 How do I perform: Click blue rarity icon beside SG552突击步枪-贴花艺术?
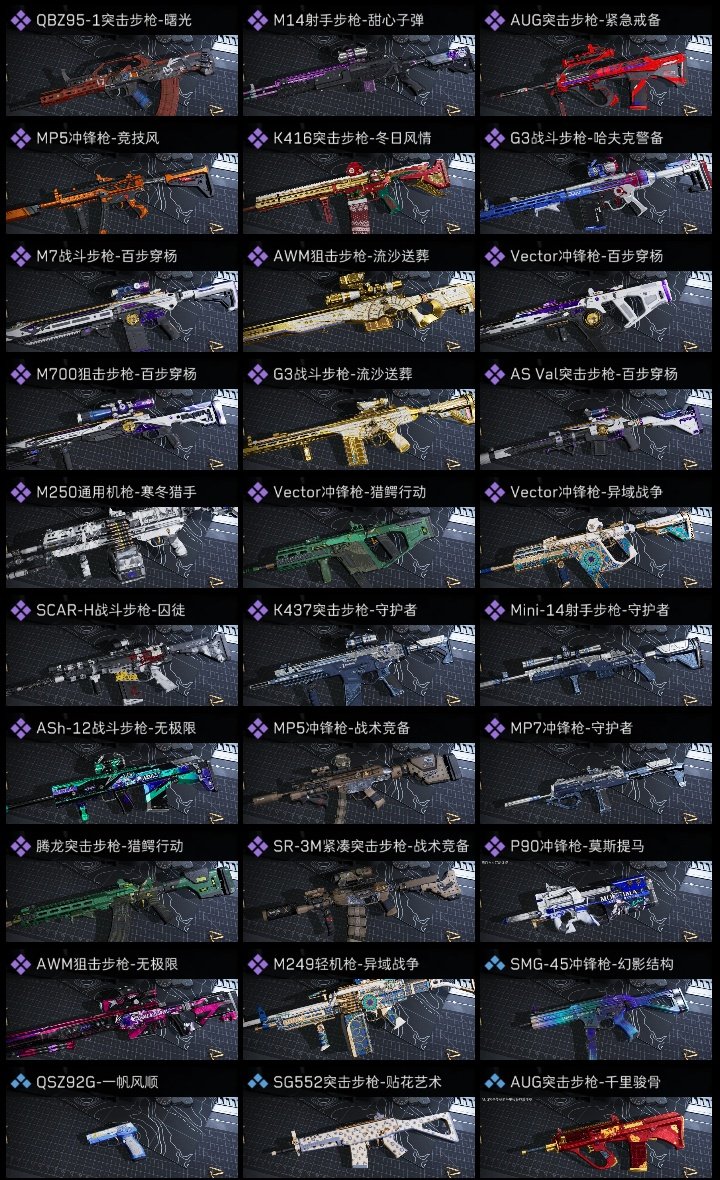click(x=257, y=1082)
